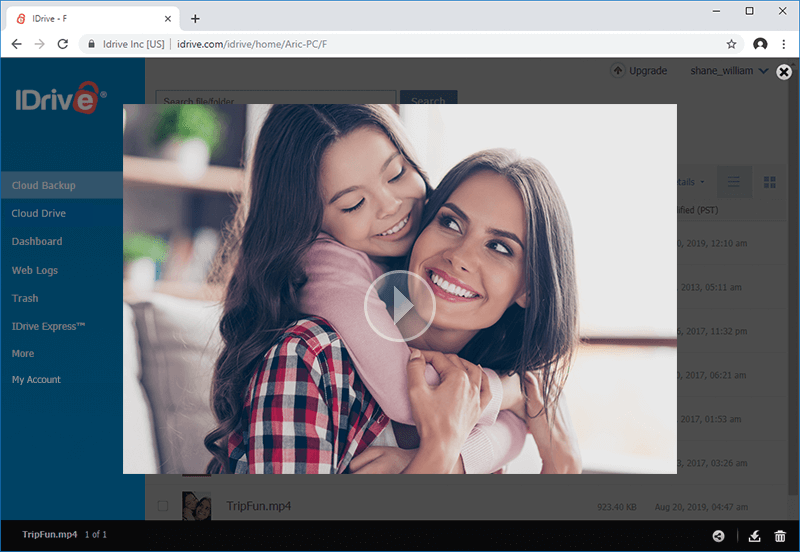Click the Upgrade link
Image resolution: width=800 pixels, height=552 pixels.
click(x=648, y=70)
